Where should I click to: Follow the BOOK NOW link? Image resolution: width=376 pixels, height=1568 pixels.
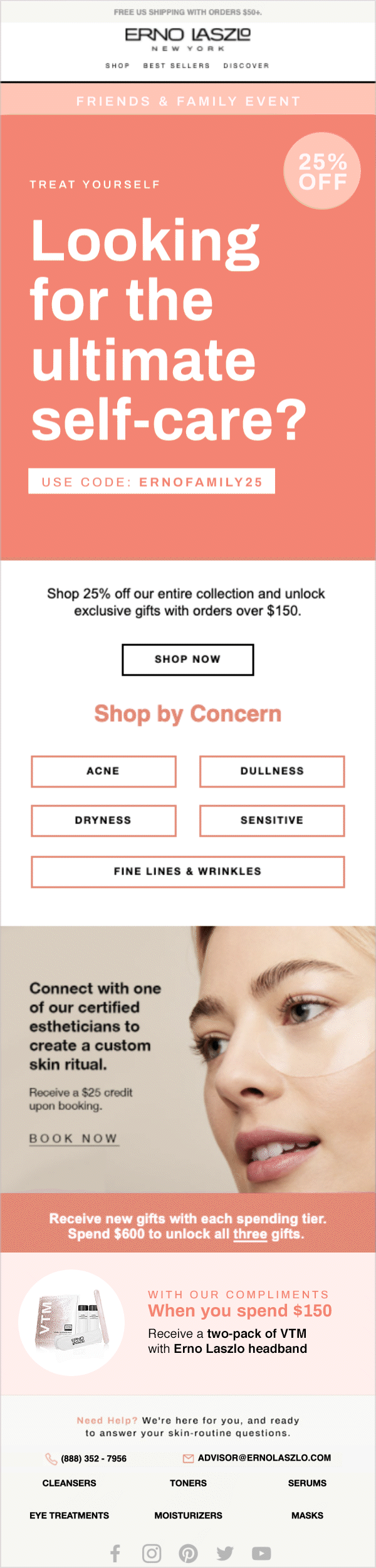click(x=73, y=1138)
